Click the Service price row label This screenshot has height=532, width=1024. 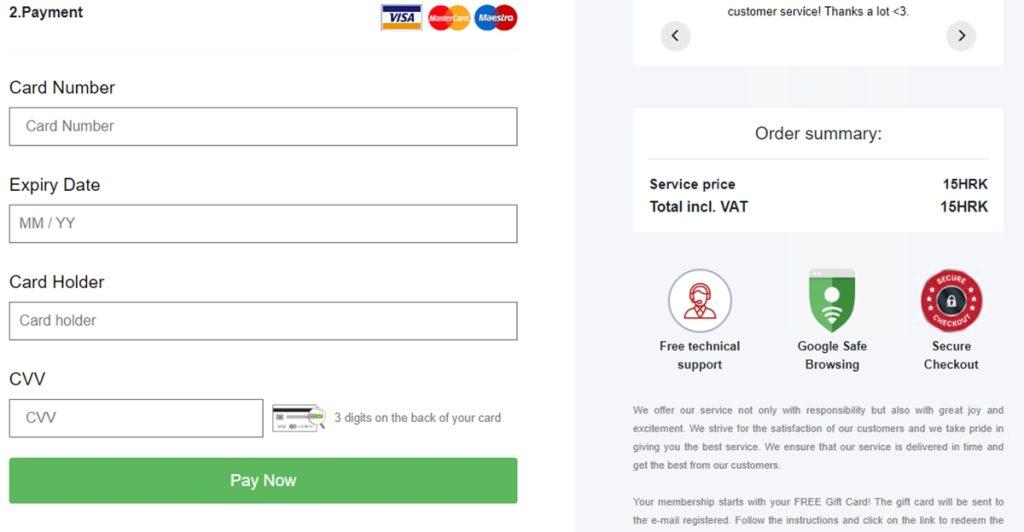click(x=692, y=184)
